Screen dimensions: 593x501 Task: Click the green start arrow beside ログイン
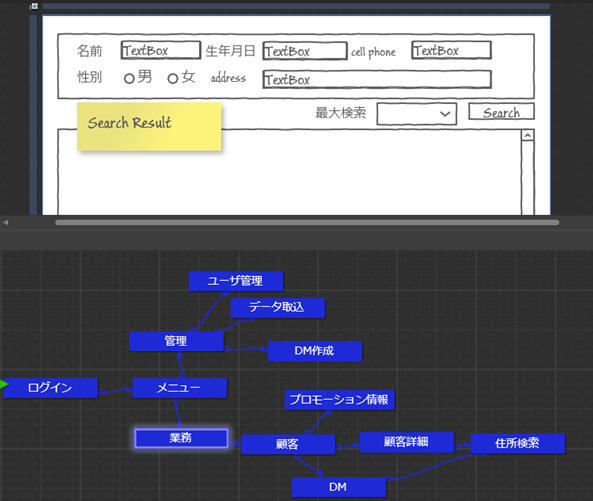coord(4,385)
